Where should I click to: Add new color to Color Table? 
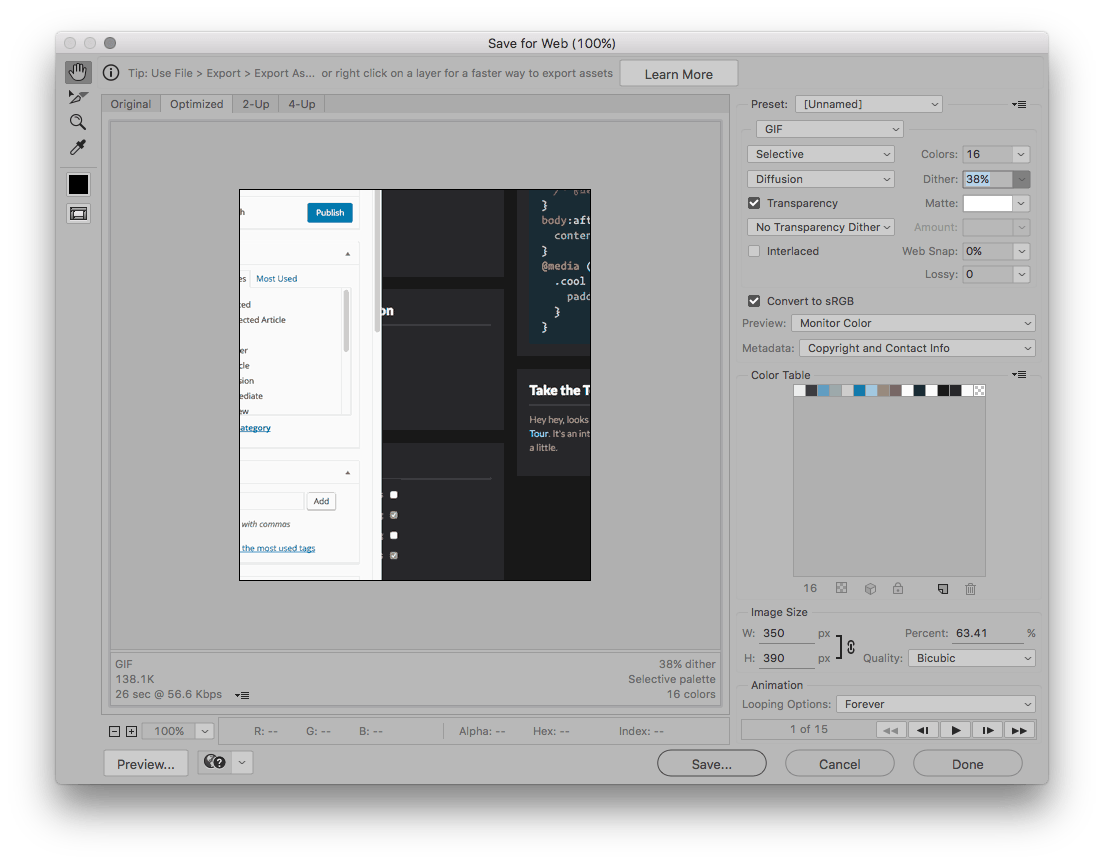(x=943, y=589)
